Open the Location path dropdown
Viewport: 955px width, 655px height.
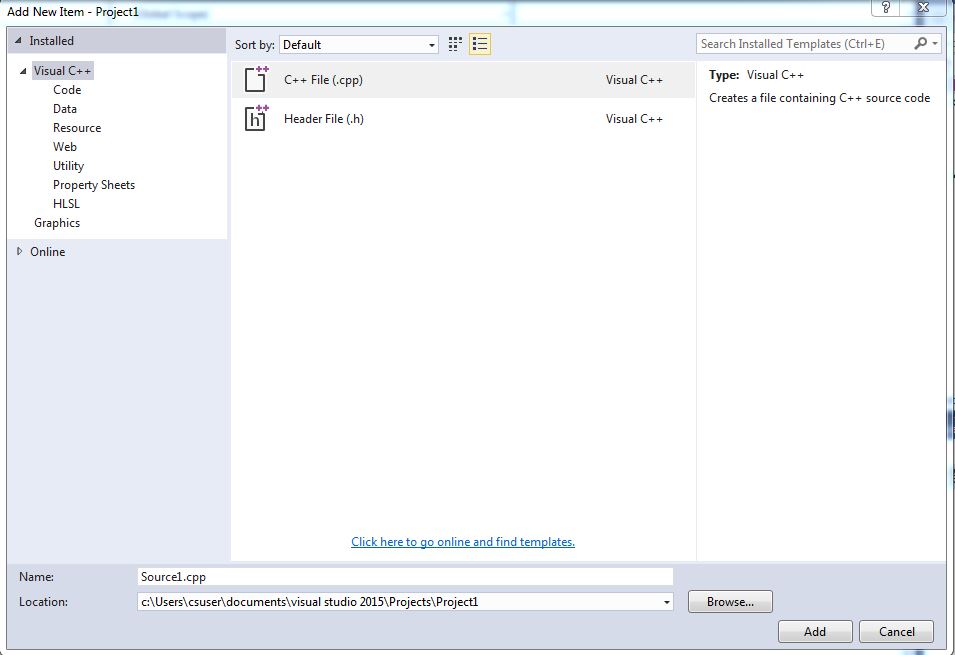[x=666, y=602]
